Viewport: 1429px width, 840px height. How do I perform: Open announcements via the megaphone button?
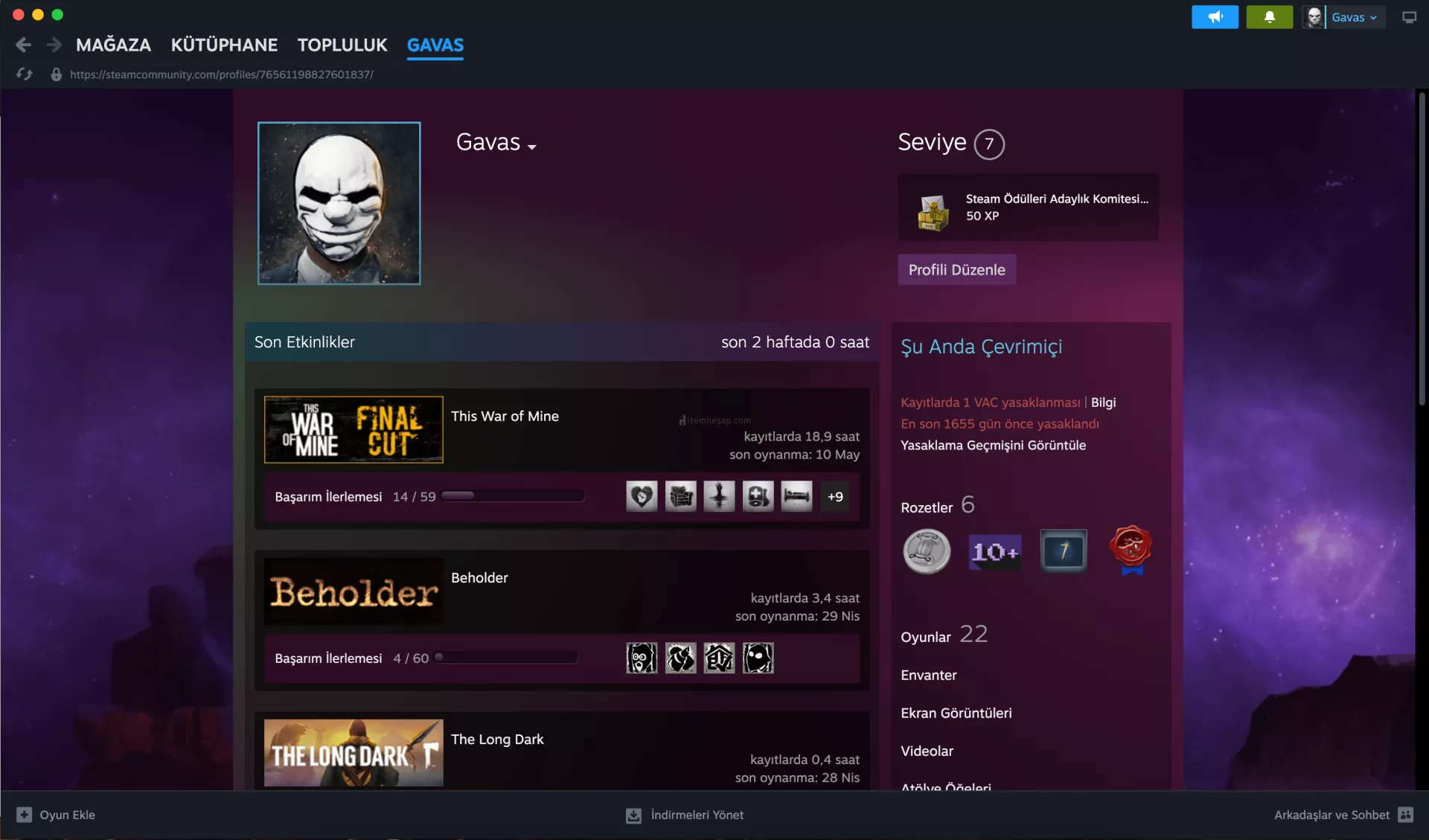coord(1215,17)
